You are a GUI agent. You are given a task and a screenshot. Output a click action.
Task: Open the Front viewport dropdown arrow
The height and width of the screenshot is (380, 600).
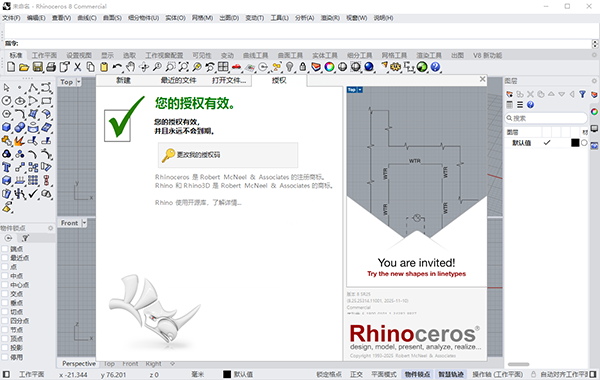[84, 223]
